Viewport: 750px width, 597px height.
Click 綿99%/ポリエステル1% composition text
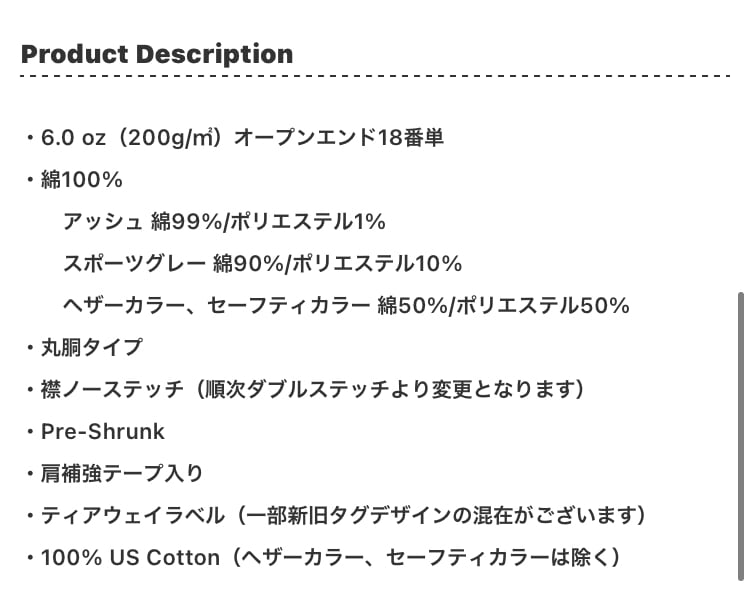pos(268,222)
